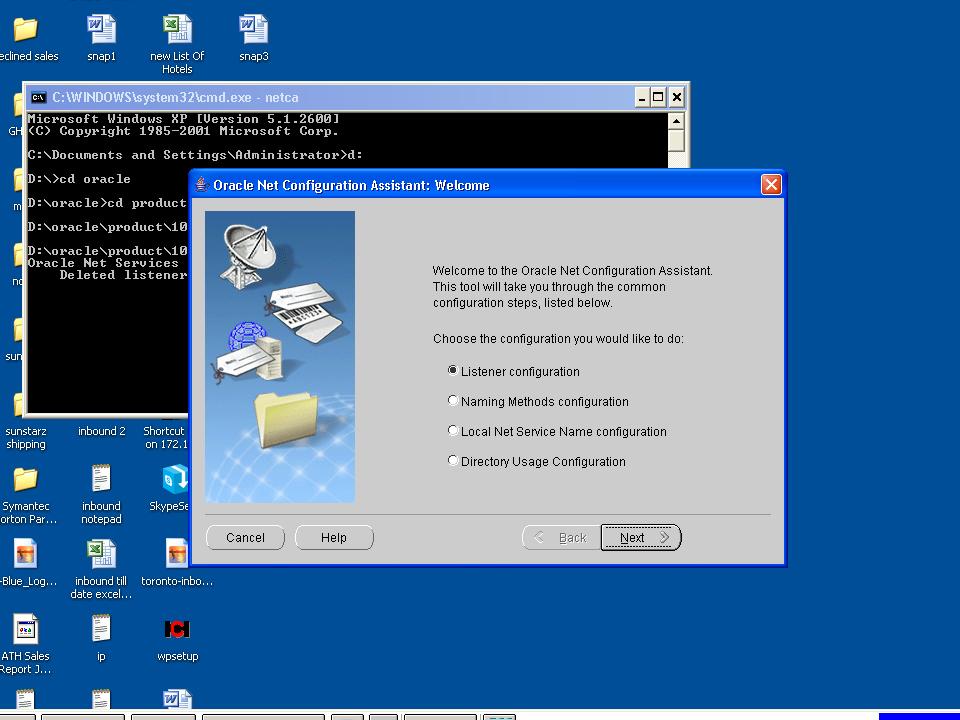Click the Cancel button in Oracle assistant

246,538
